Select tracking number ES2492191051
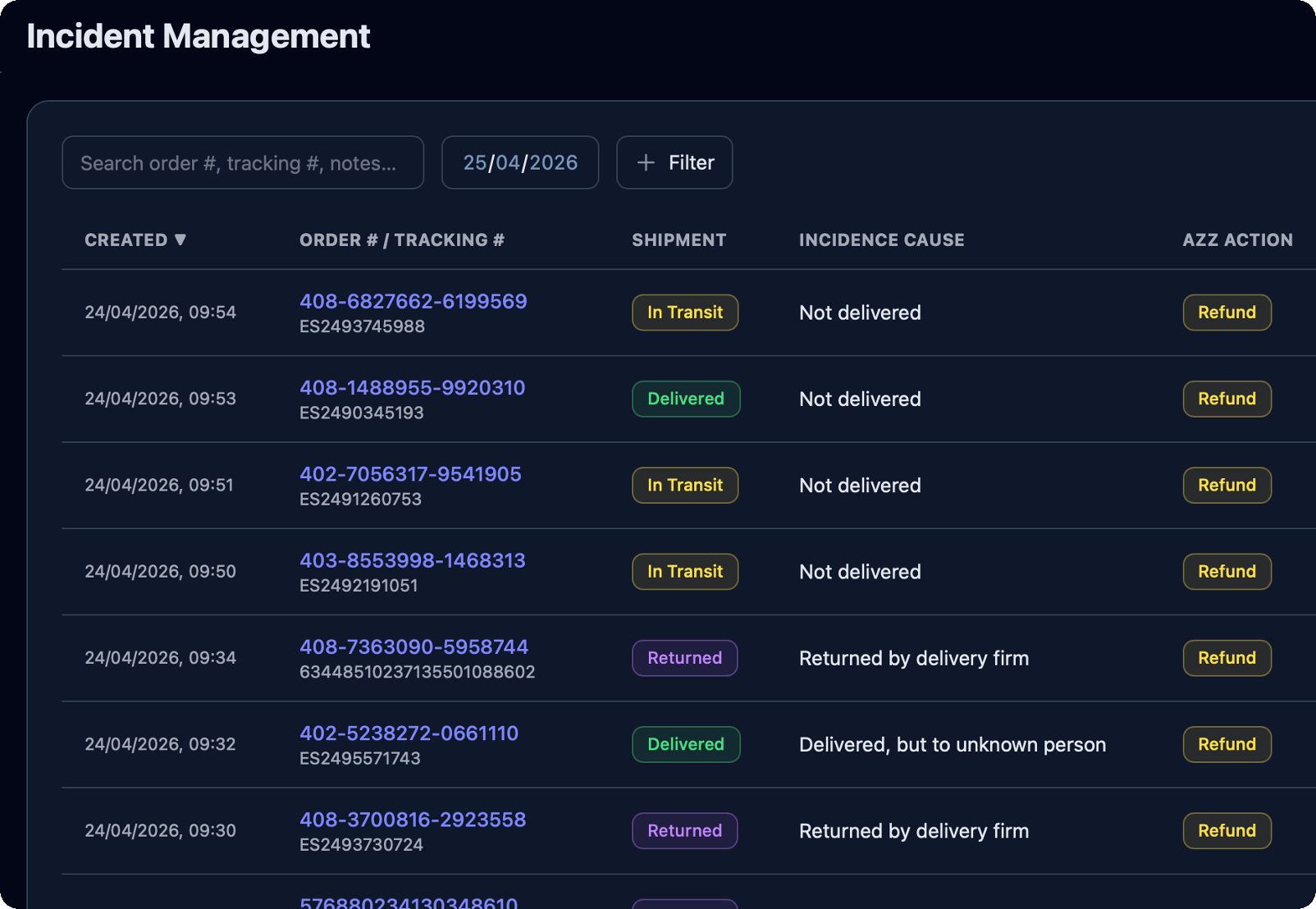 click(x=359, y=586)
